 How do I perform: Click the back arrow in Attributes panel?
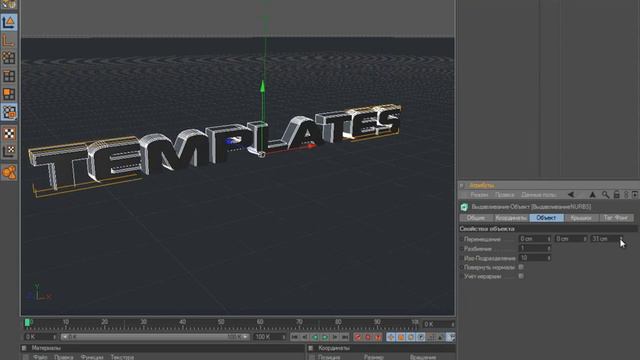[571, 195]
